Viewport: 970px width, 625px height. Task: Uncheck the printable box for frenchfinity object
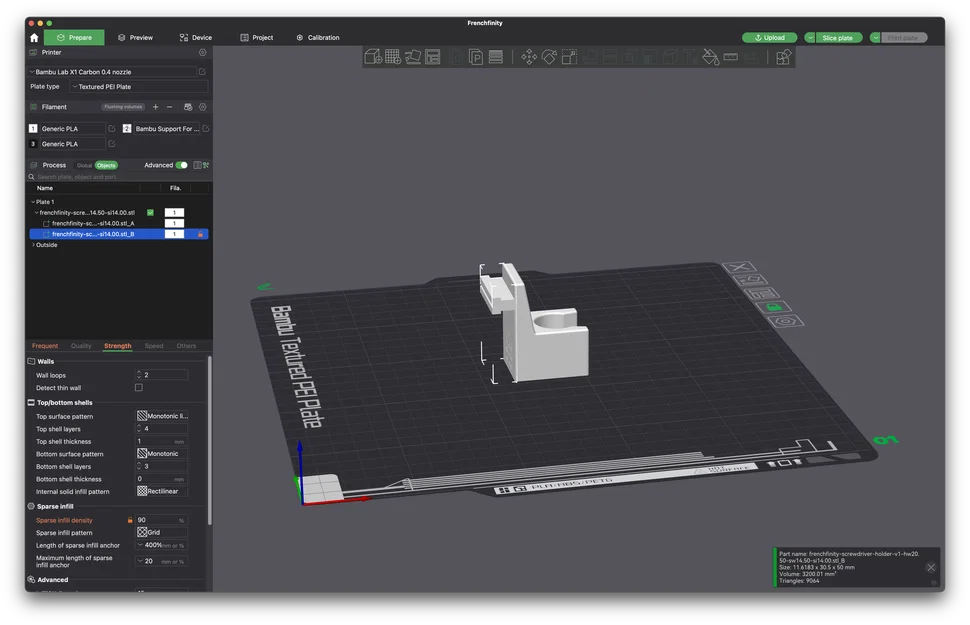click(x=150, y=213)
